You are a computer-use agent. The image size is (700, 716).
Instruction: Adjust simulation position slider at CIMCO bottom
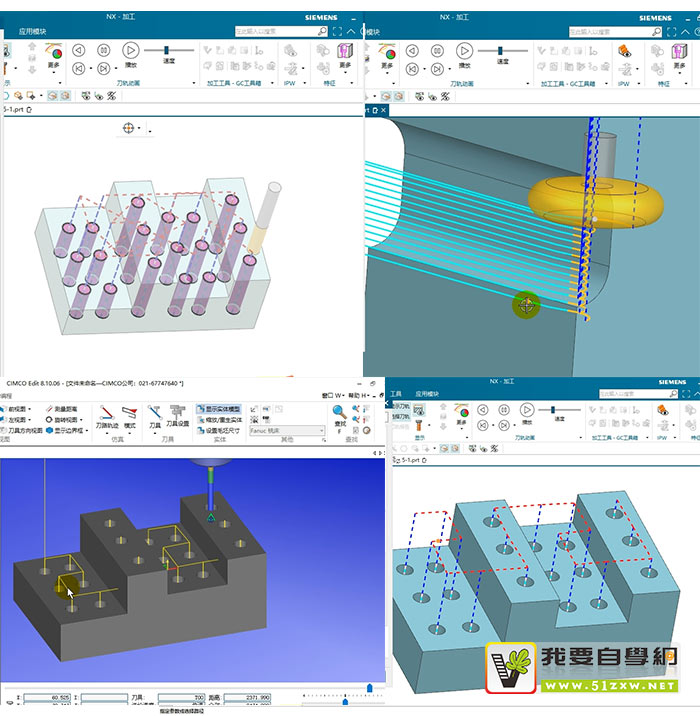point(370,688)
